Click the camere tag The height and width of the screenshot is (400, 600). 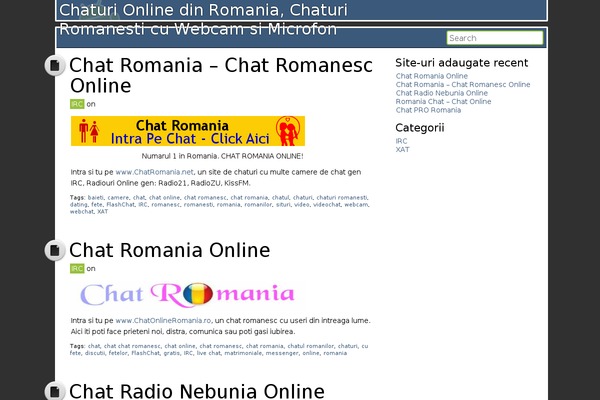[118, 198]
